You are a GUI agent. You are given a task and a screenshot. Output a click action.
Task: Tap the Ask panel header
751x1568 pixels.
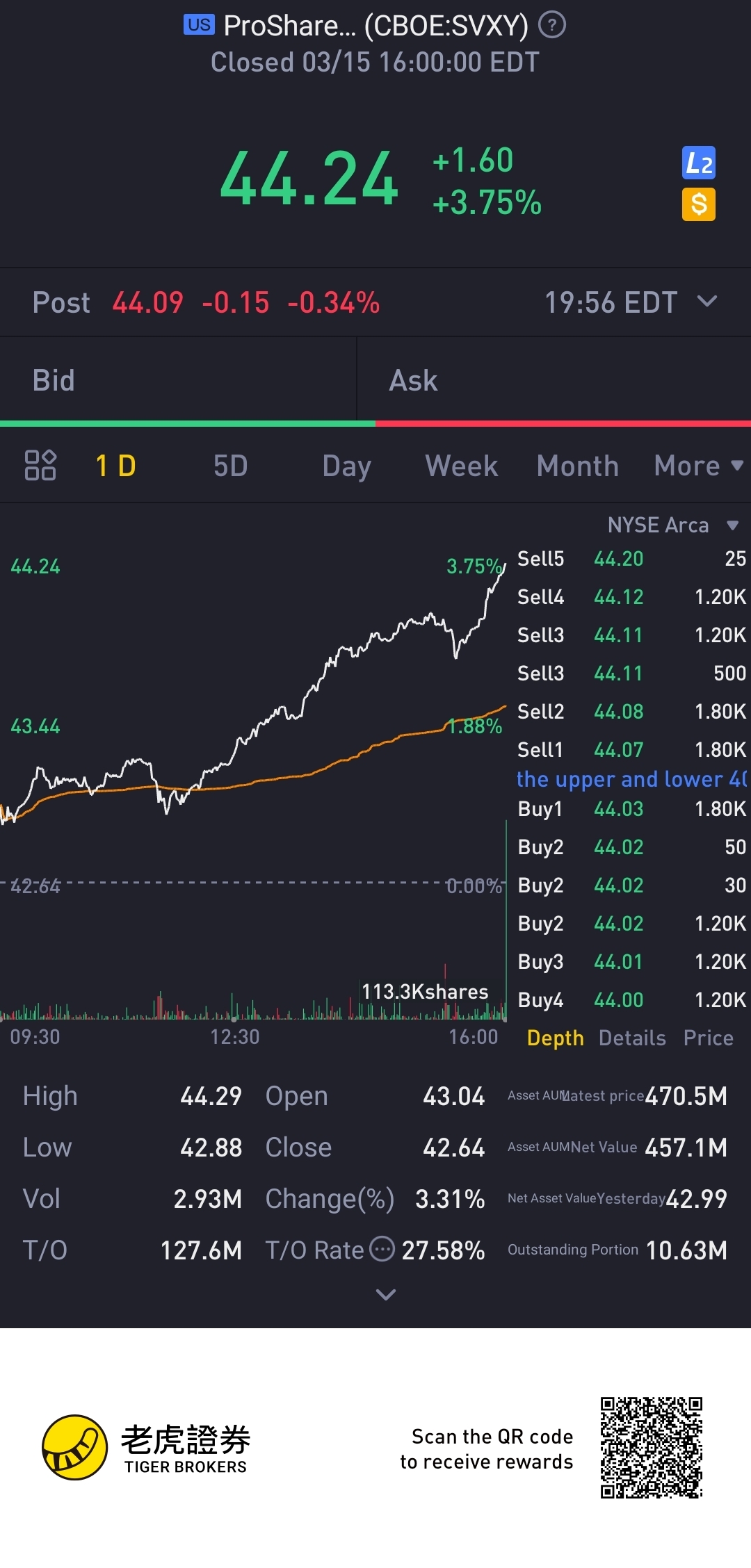(x=554, y=380)
